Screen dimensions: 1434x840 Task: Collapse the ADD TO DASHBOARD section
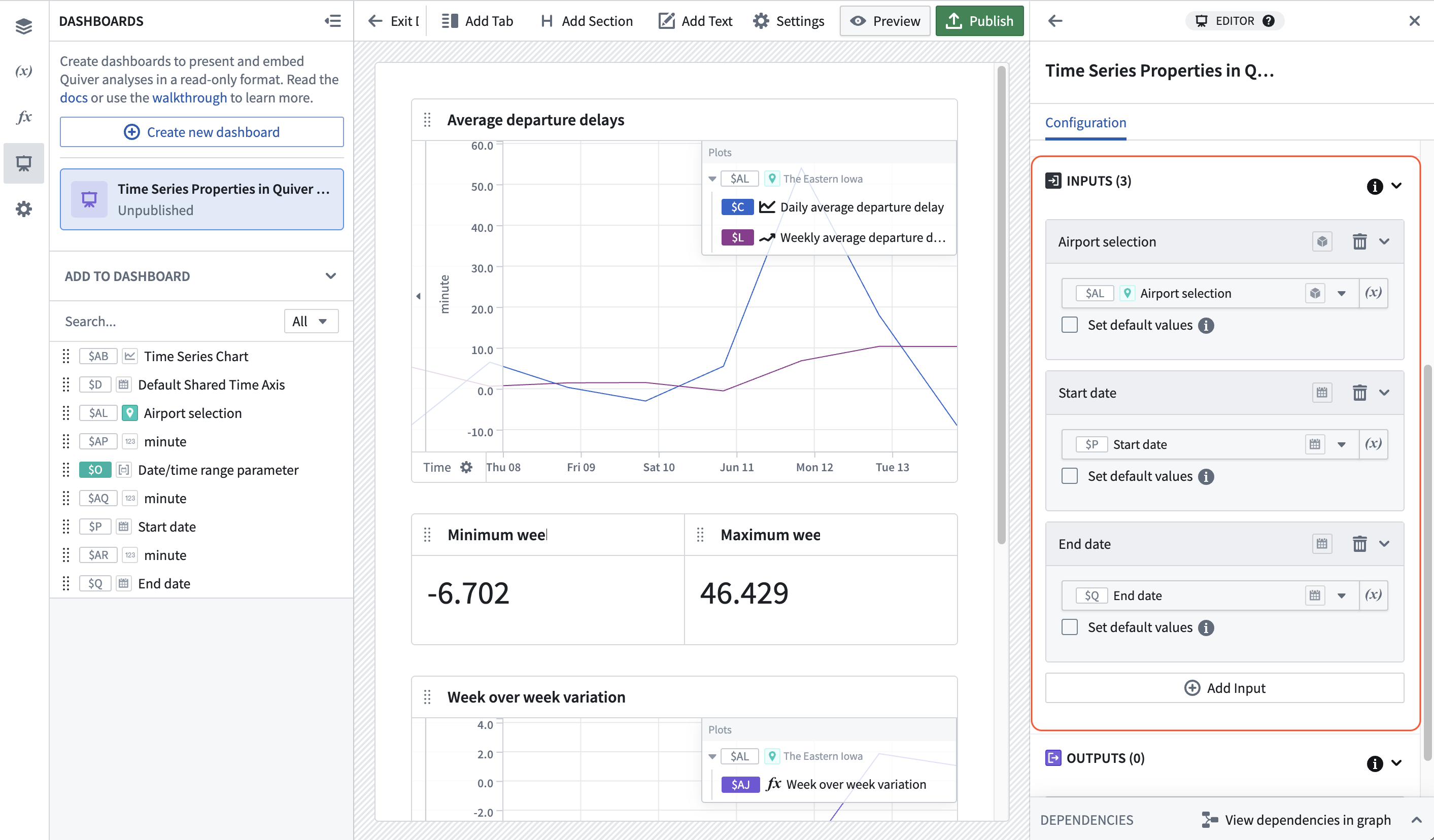point(331,276)
